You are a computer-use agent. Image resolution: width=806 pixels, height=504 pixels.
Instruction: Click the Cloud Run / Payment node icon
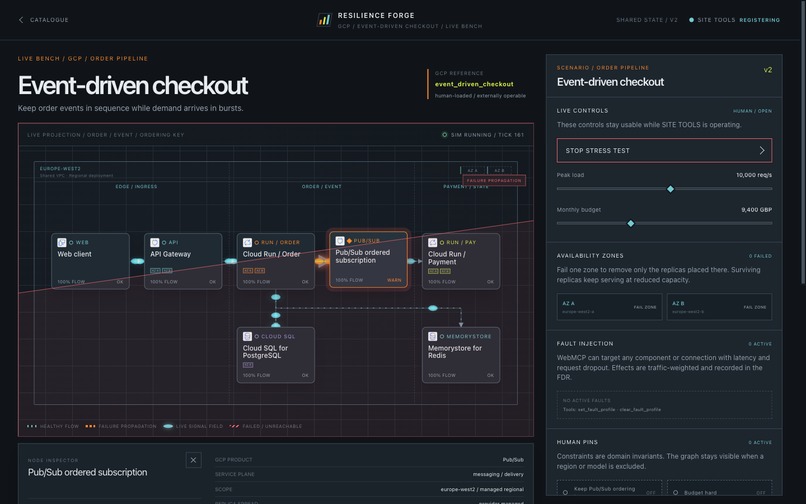click(x=432, y=242)
